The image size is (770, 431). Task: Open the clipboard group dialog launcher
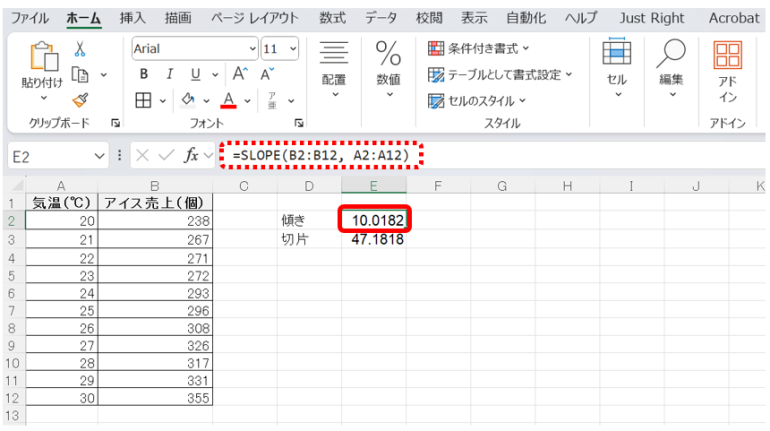[115, 123]
